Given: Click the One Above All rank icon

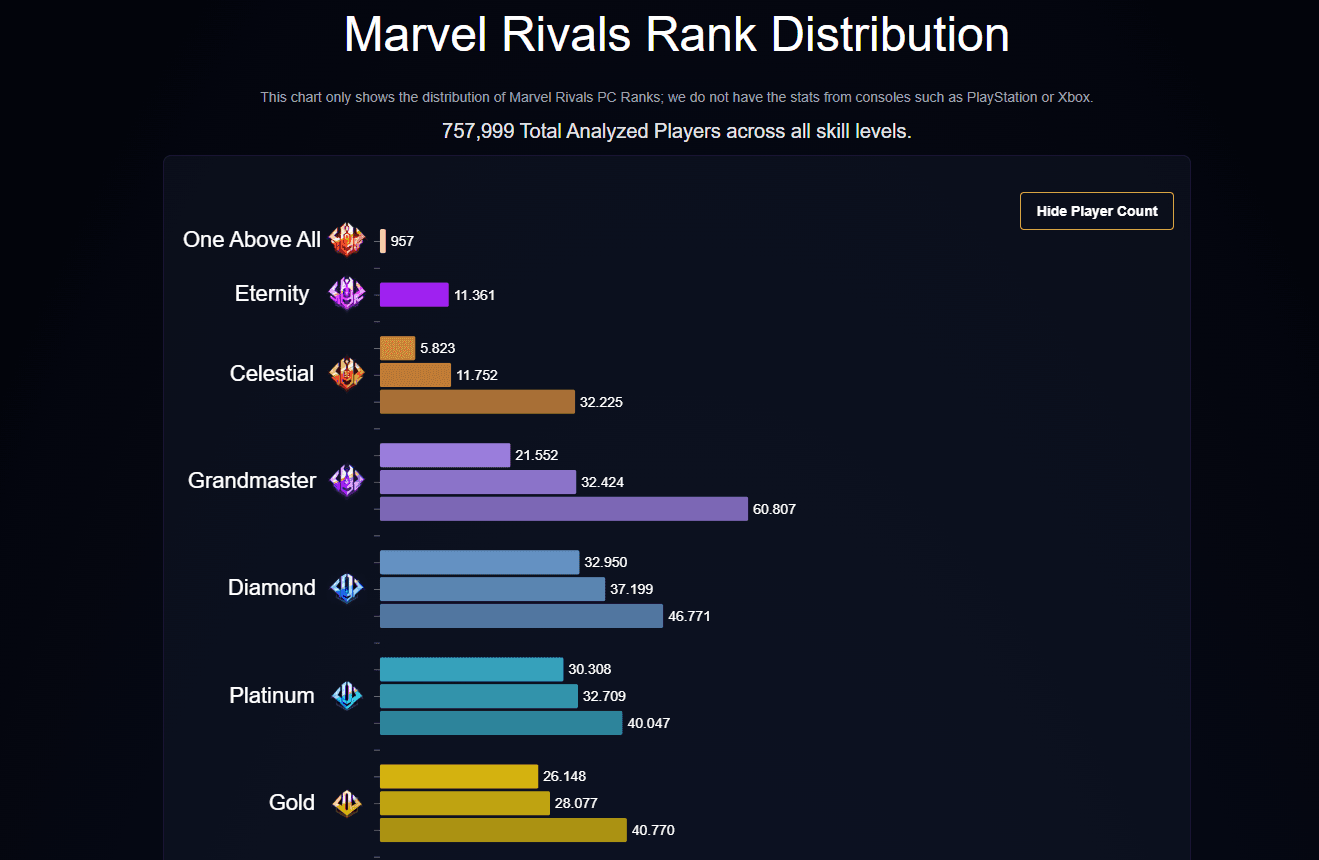Looking at the screenshot, I should (347, 240).
